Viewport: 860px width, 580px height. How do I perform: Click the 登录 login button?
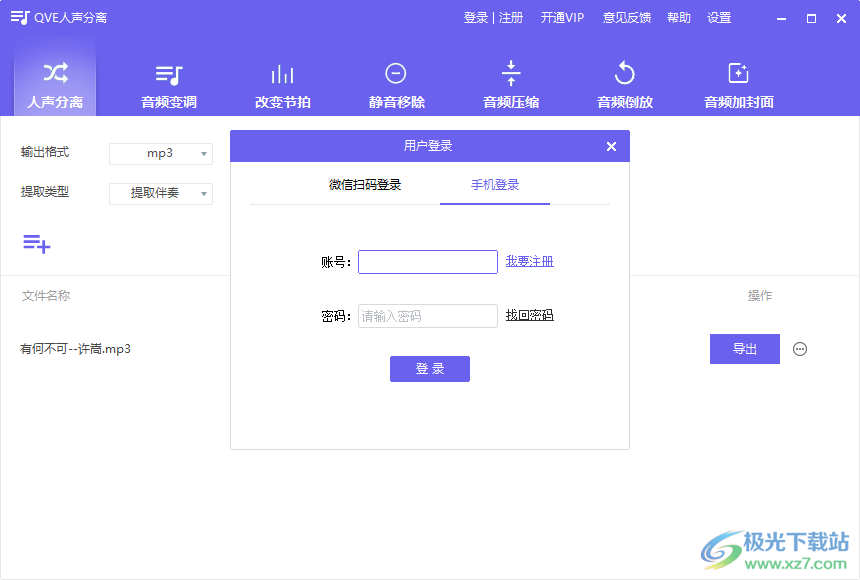(429, 368)
